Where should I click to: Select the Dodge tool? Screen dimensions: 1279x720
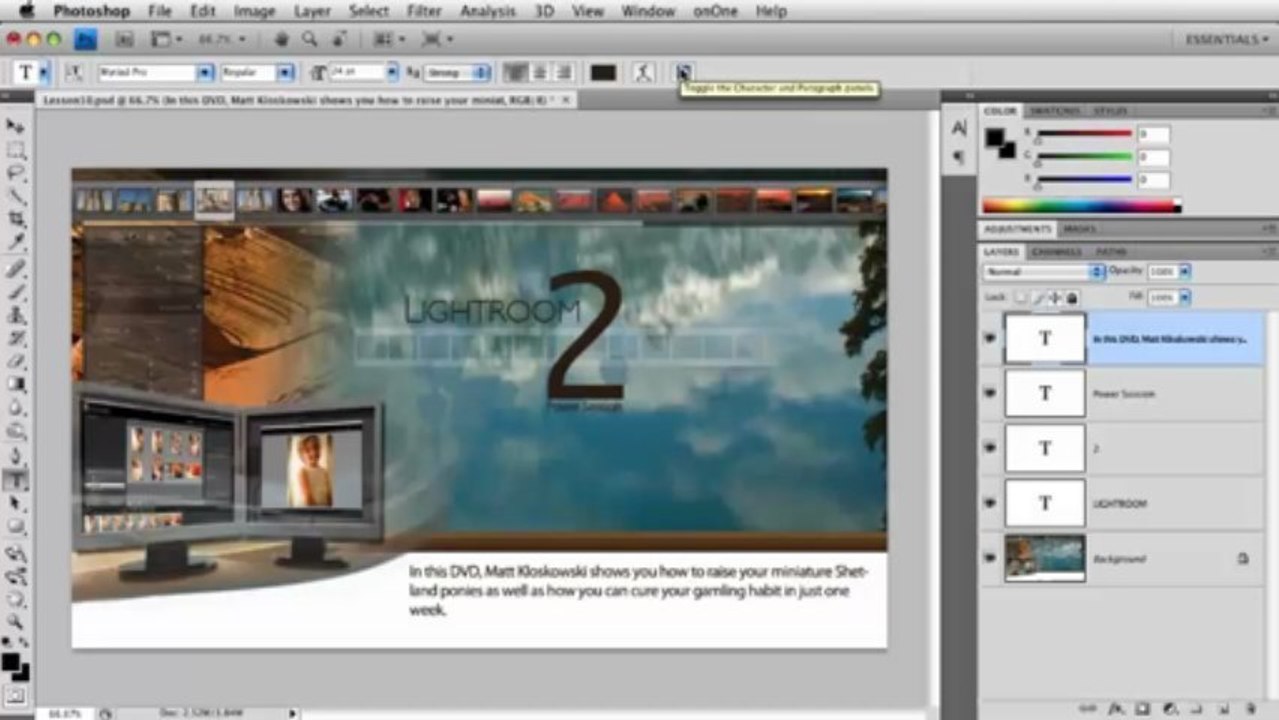click(16, 432)
